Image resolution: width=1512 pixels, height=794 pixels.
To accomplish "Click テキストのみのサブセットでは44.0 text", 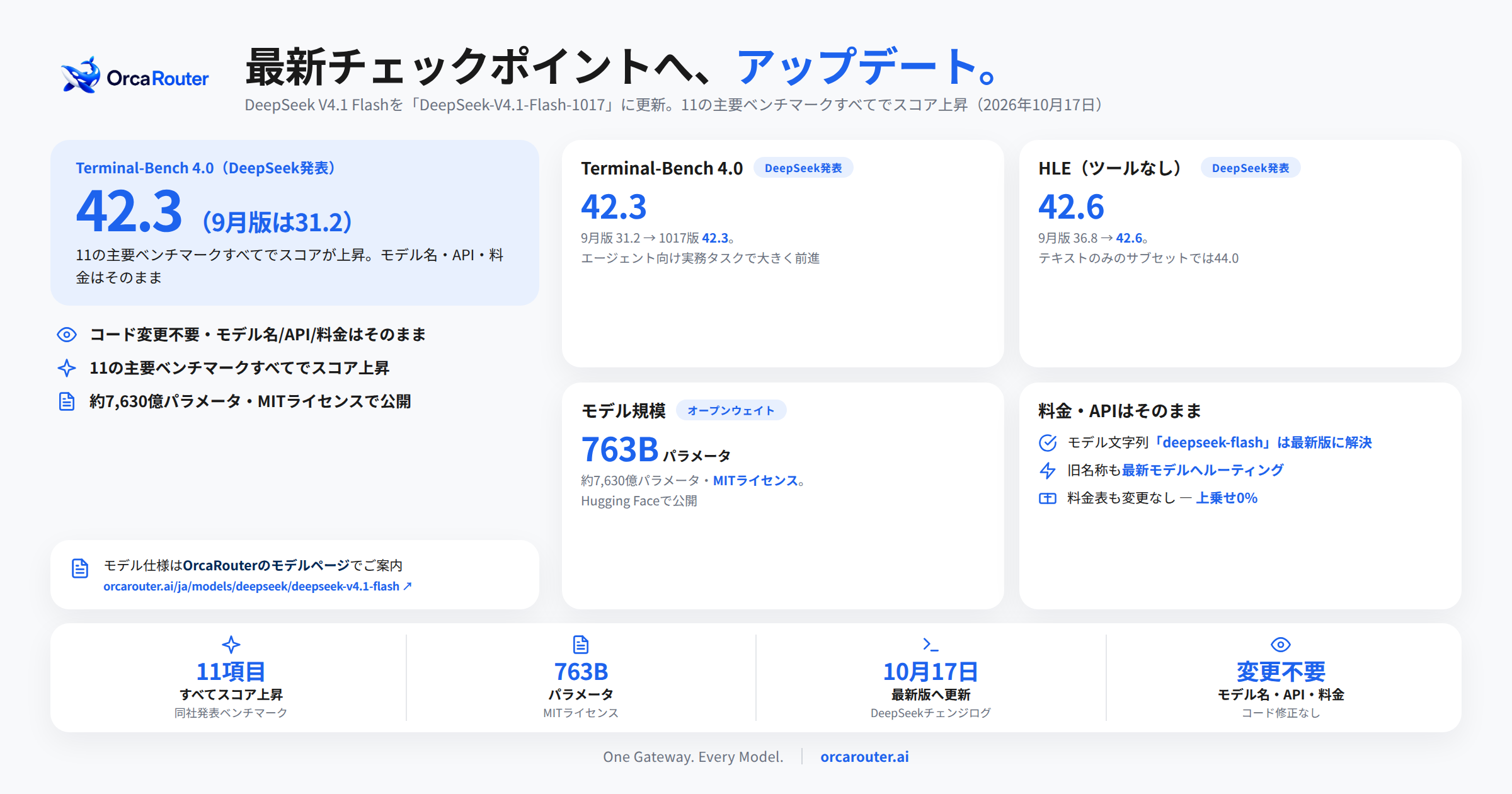I will click(x=1138, y=258).
